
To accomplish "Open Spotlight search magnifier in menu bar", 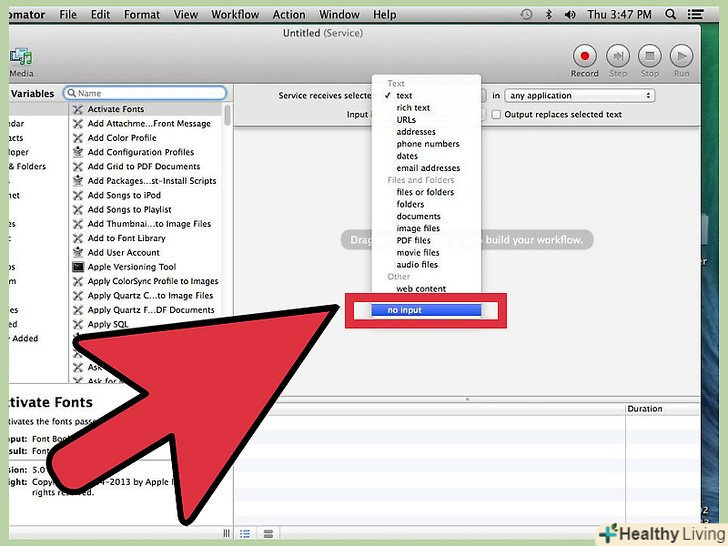I will 670,14.
